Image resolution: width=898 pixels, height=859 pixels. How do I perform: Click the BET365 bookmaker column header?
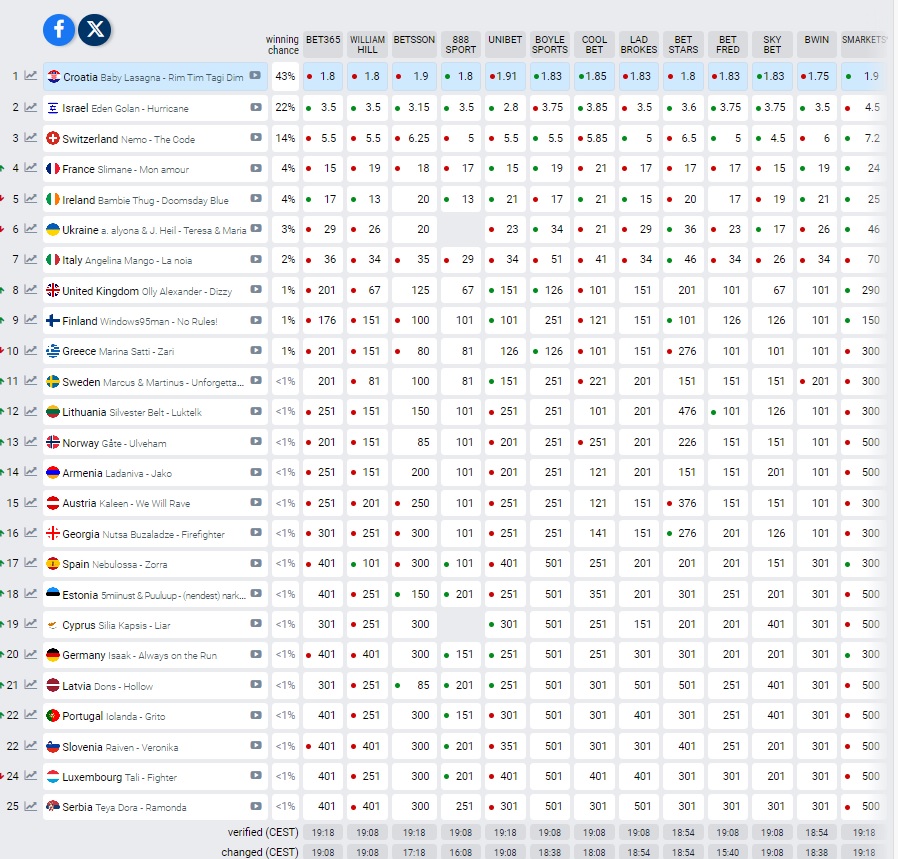323,44
